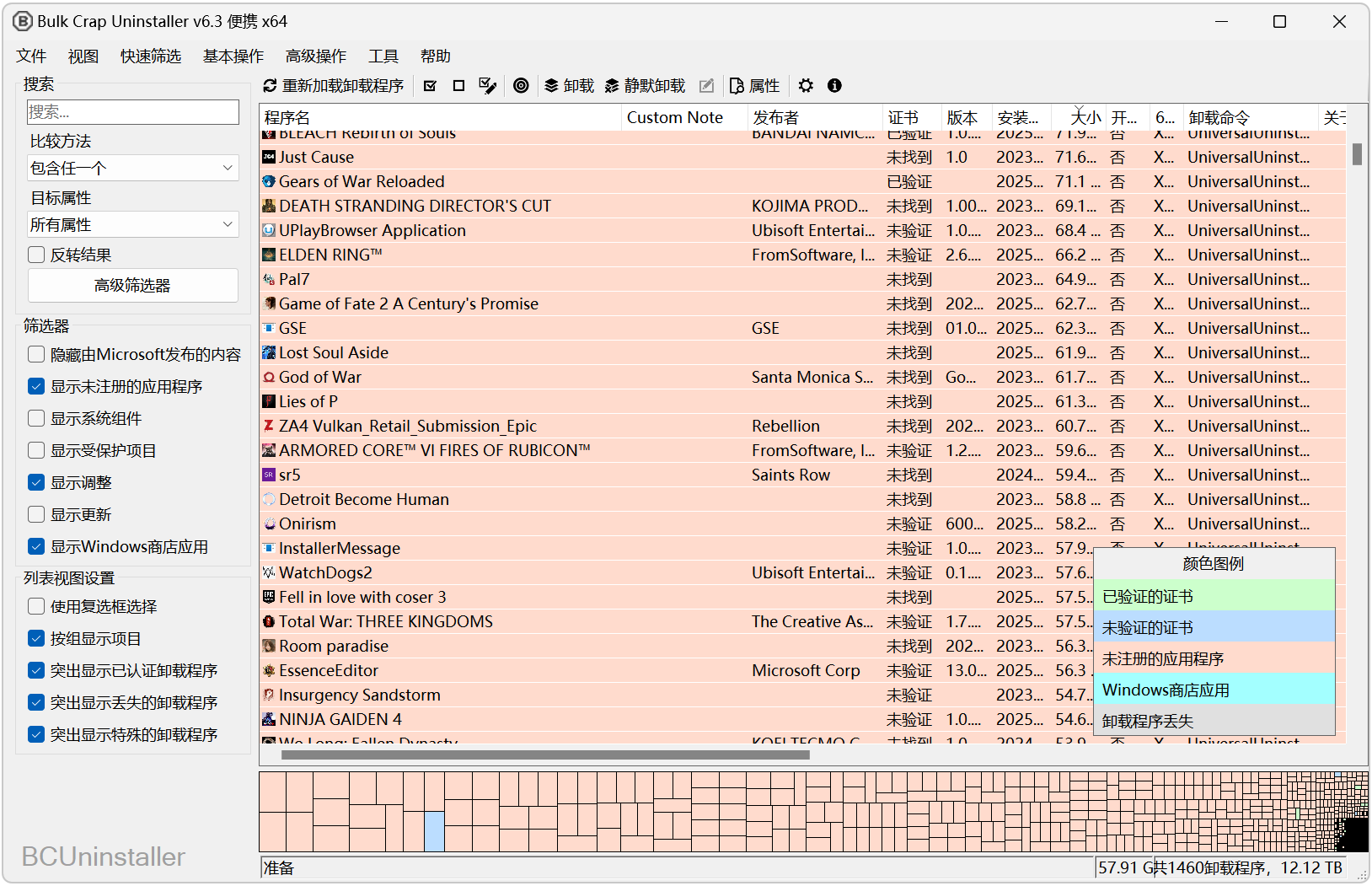1372x886 pixels.
Task: Click the UPlayBrowser Application icon
Action: pos(269,230)
